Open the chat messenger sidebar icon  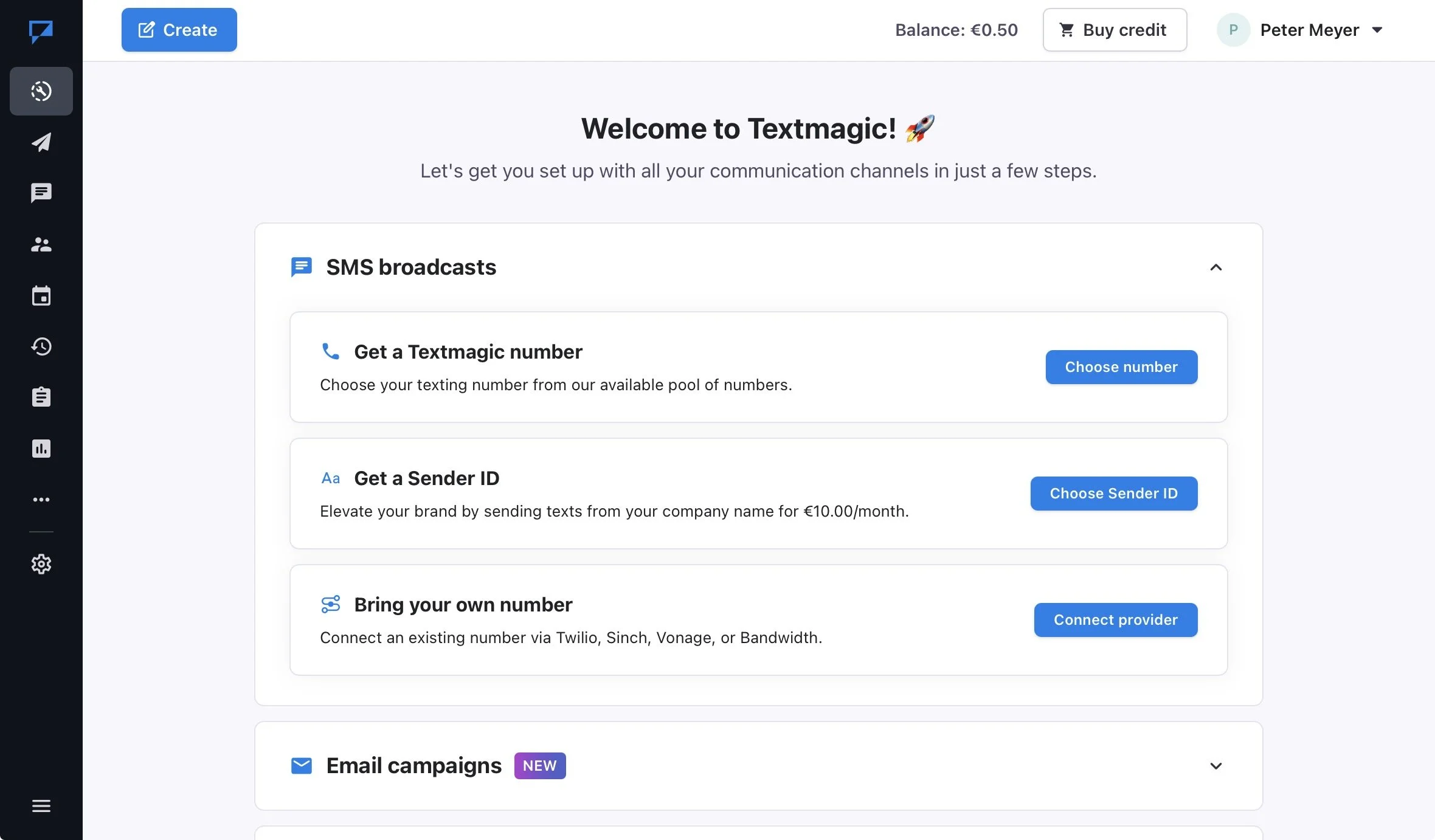point(41,193)
